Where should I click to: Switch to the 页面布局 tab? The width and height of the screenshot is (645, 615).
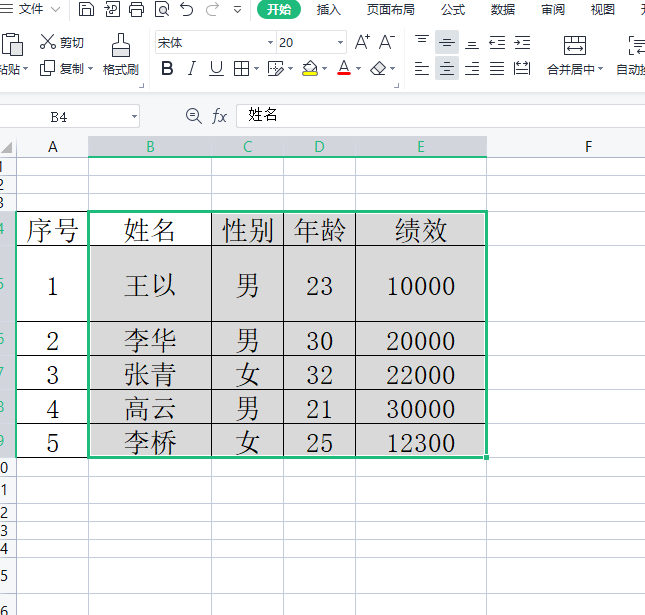click(x=391, y=9)
